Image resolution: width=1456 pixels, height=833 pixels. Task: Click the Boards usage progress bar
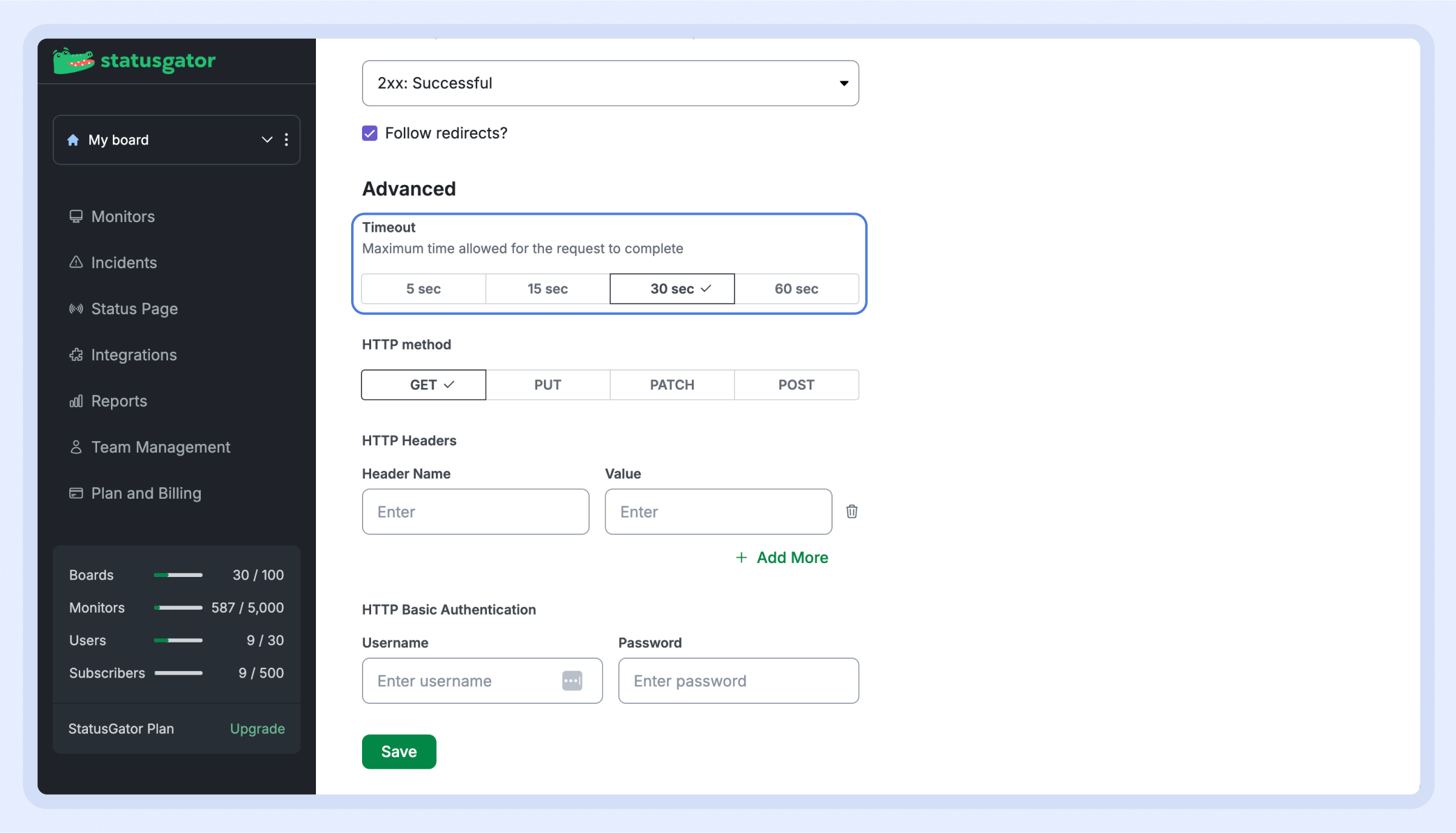pyautogui.click(x=178, y=575)
